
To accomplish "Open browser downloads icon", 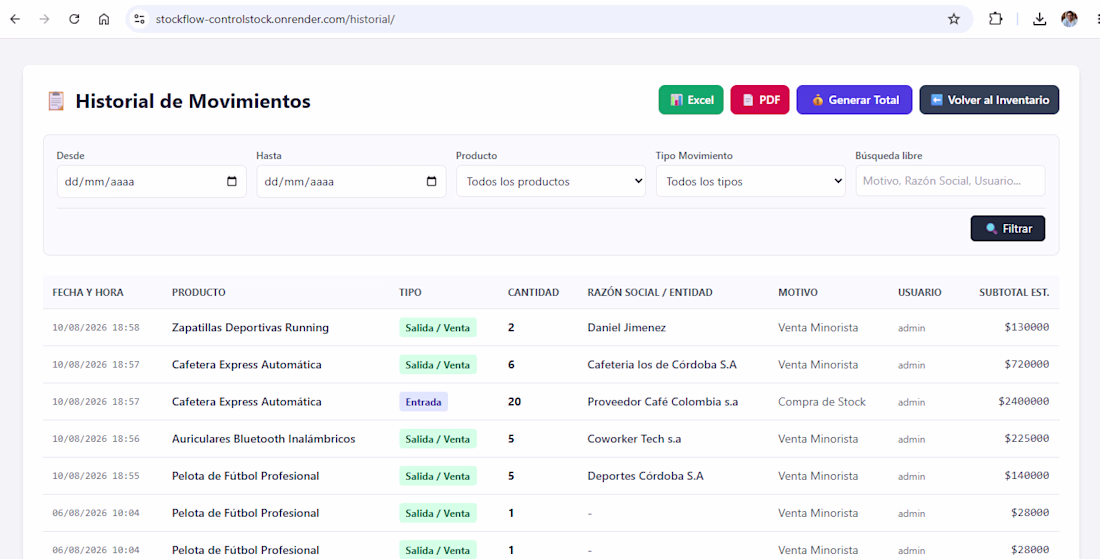I will point(1040,19).
